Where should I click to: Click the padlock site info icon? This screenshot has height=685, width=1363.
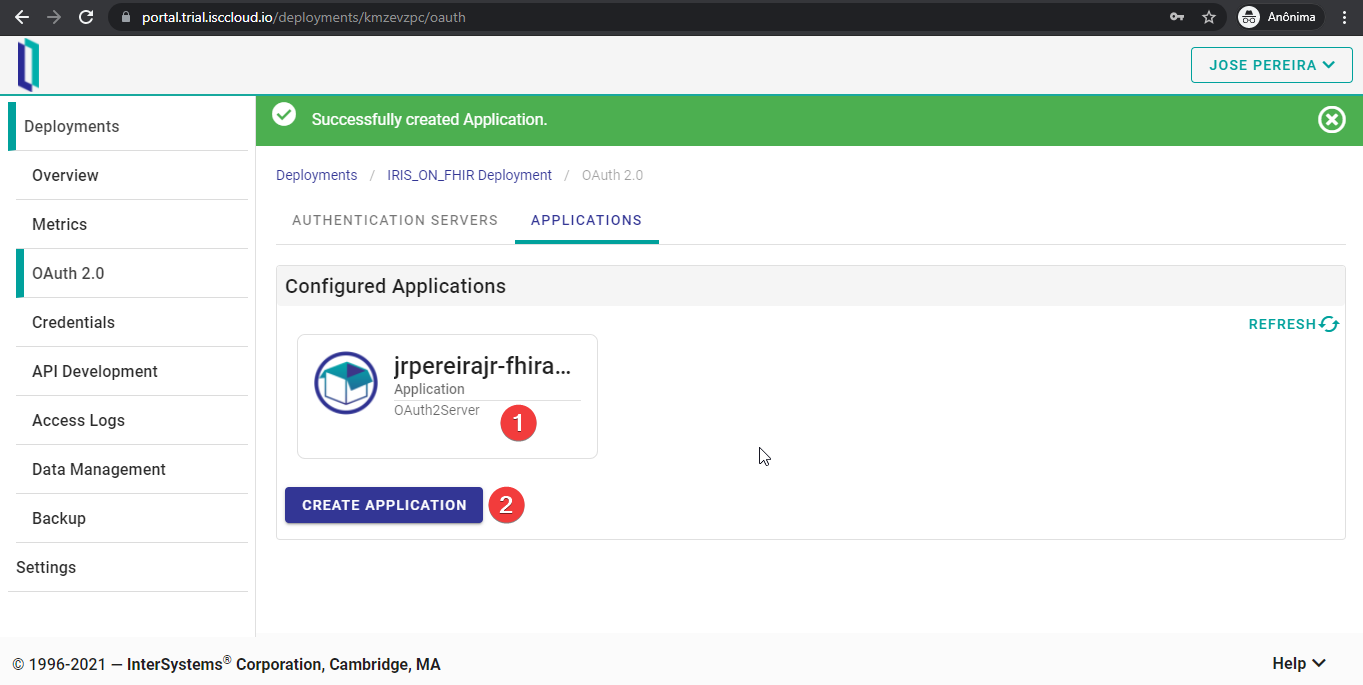125,17
